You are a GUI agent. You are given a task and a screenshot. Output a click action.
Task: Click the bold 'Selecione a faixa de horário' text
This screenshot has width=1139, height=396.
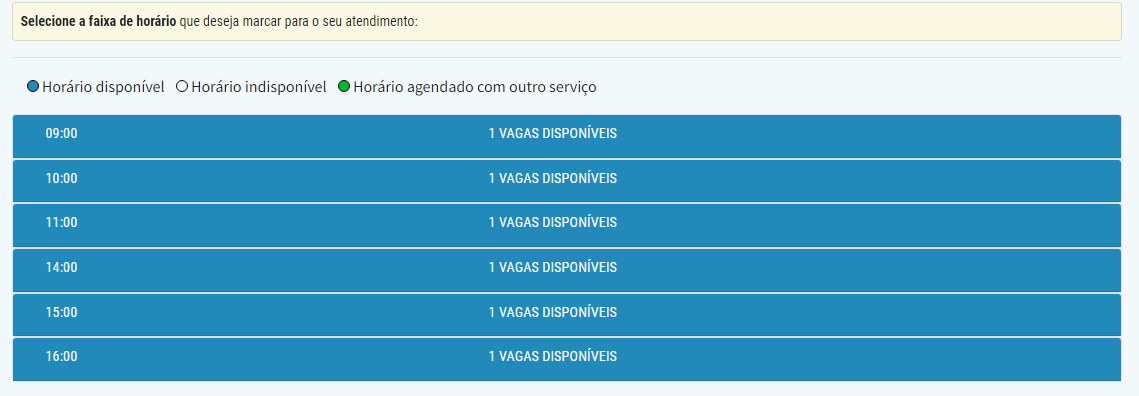coord(98,21)
